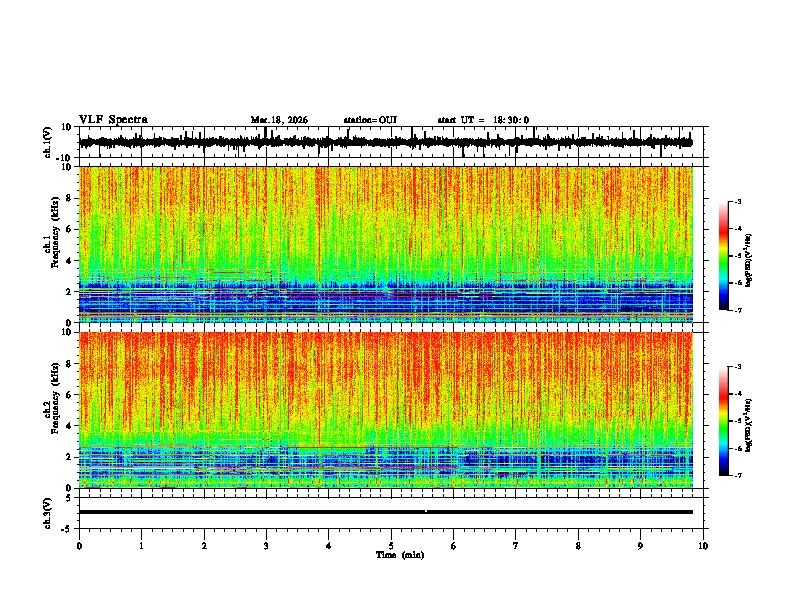Screen dimensions: 792x612
Task: Click time axis tick label "9"
Action: pos(640,546)
